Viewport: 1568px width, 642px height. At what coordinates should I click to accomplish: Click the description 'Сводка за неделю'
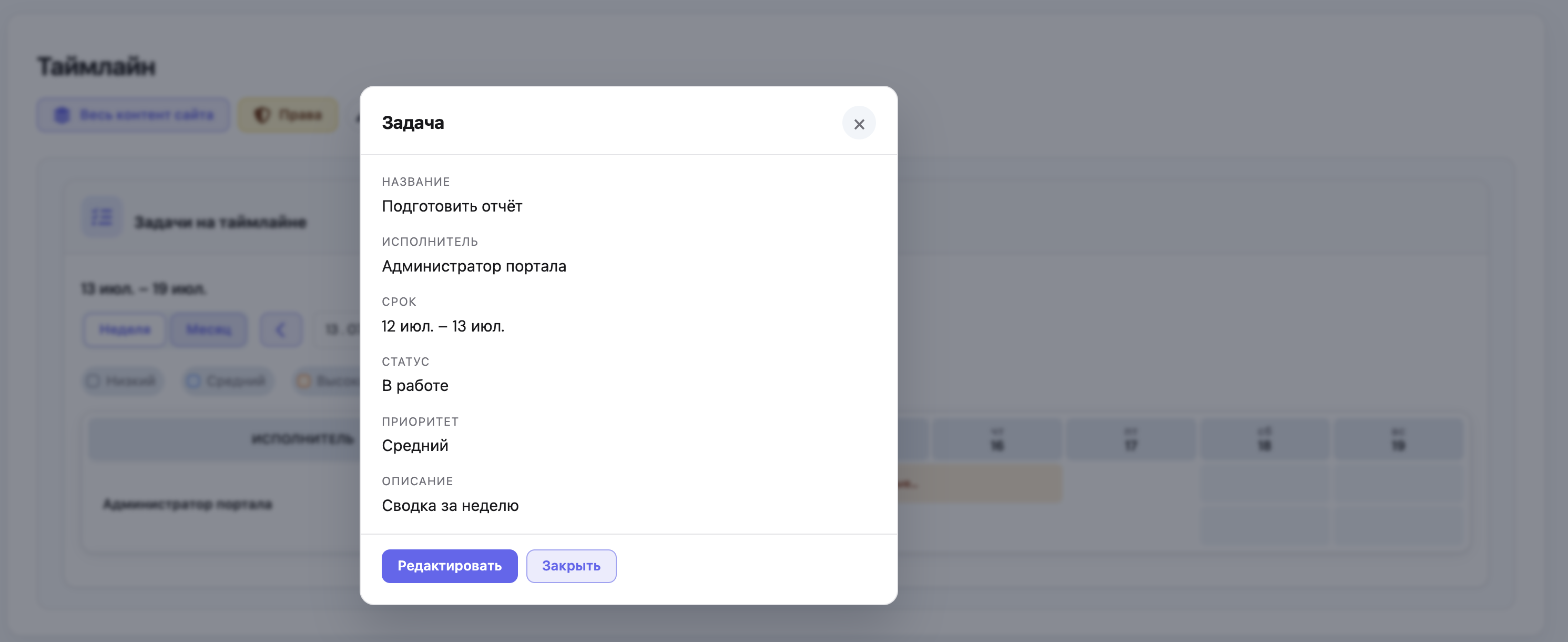point(450,506)
